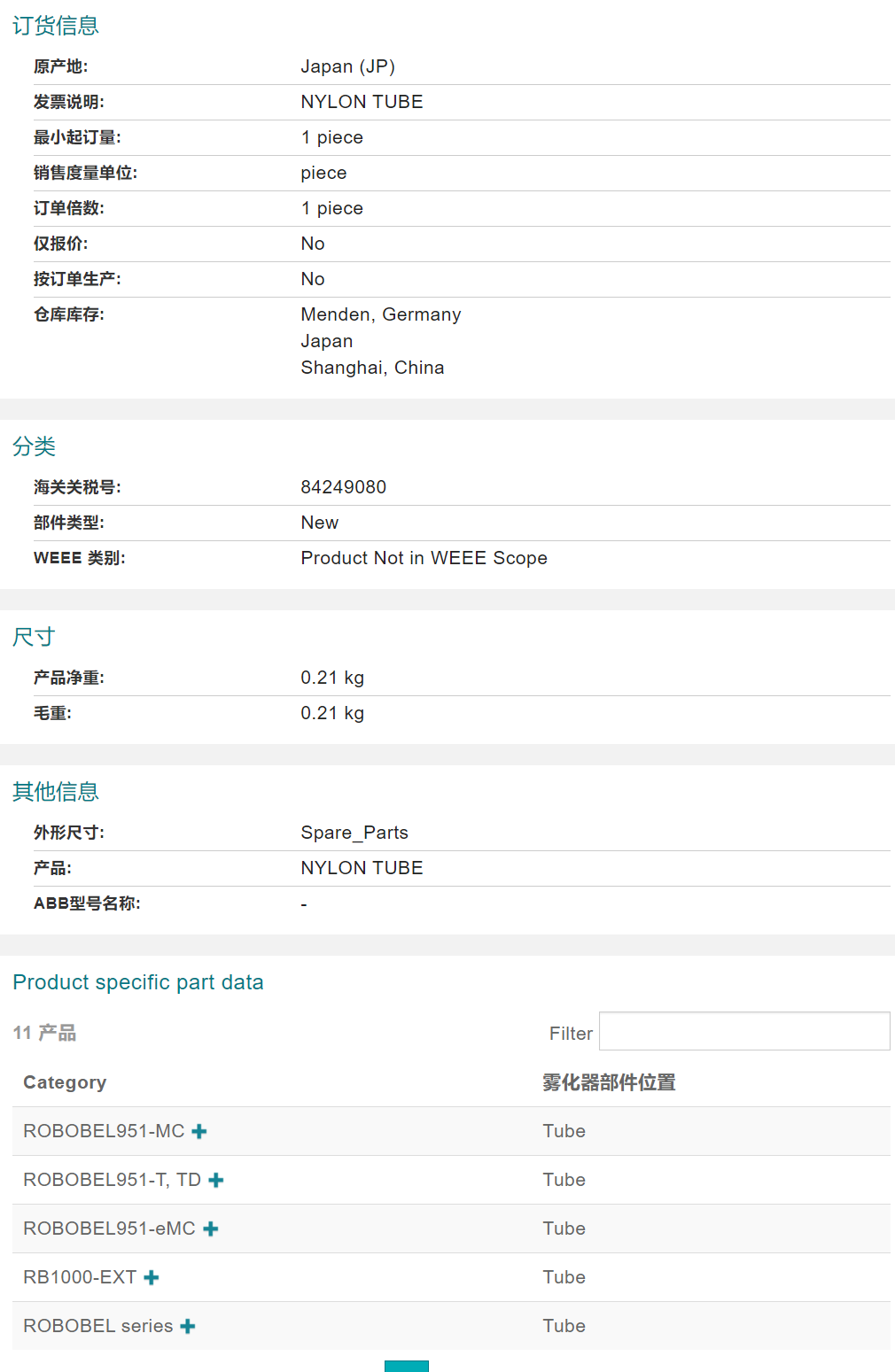Click the teal button below the table
This screenshot has height=1372, width=895.
point(406,1366)
